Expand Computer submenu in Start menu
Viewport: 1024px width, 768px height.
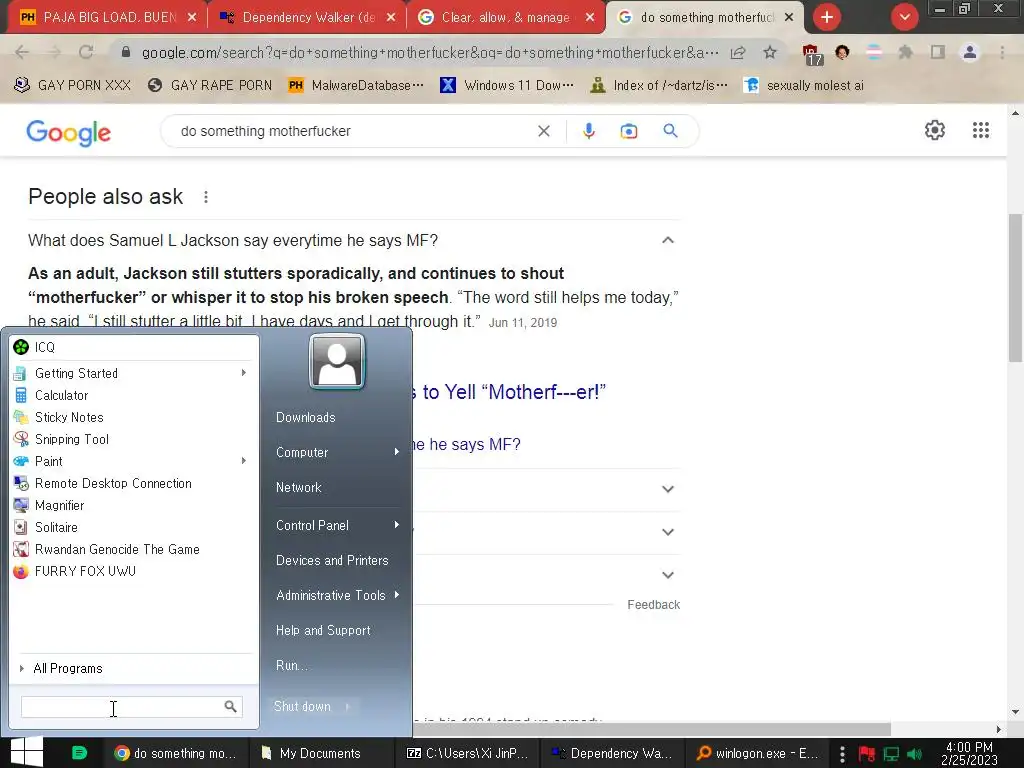(396, 452)
